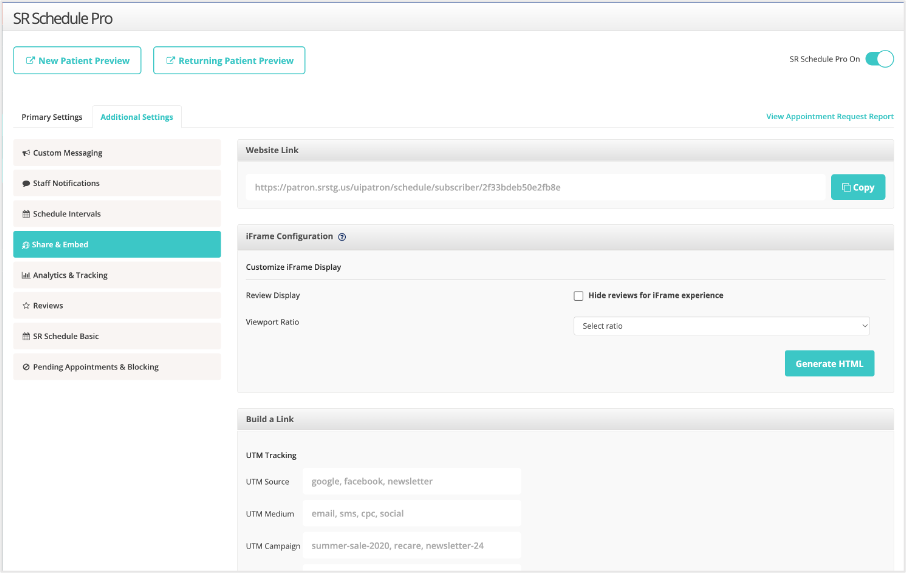The height and width of the screenshot is (574, 906).
Task: Focus the UTM Source input field
Action: click(x=411, y=482)
